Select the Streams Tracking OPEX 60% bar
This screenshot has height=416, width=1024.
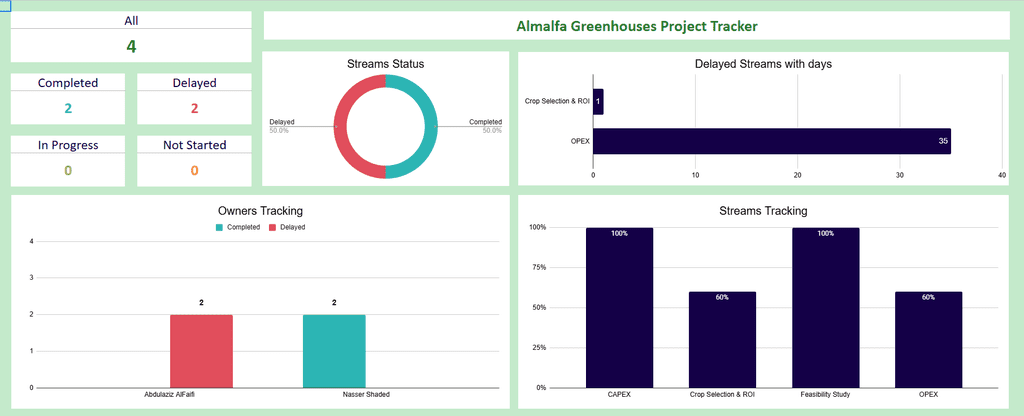point(929,340)
